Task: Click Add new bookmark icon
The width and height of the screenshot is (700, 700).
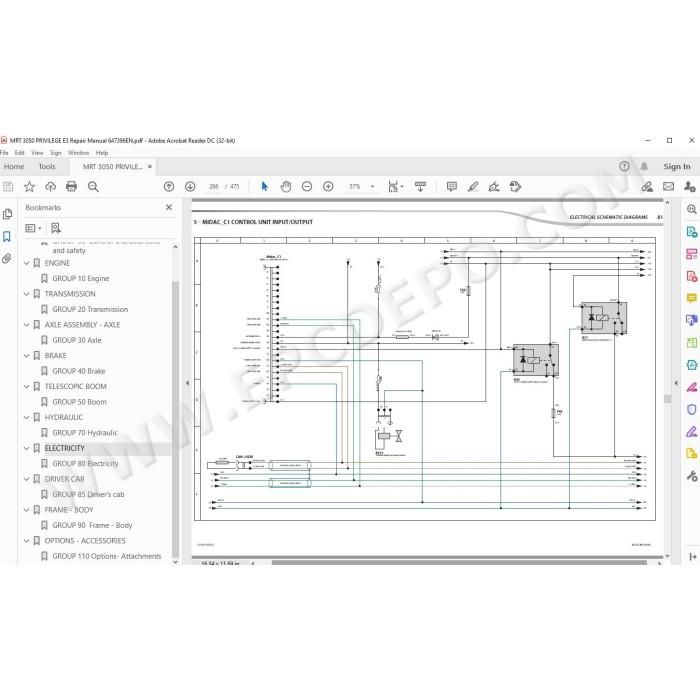Action: [56, 228]
